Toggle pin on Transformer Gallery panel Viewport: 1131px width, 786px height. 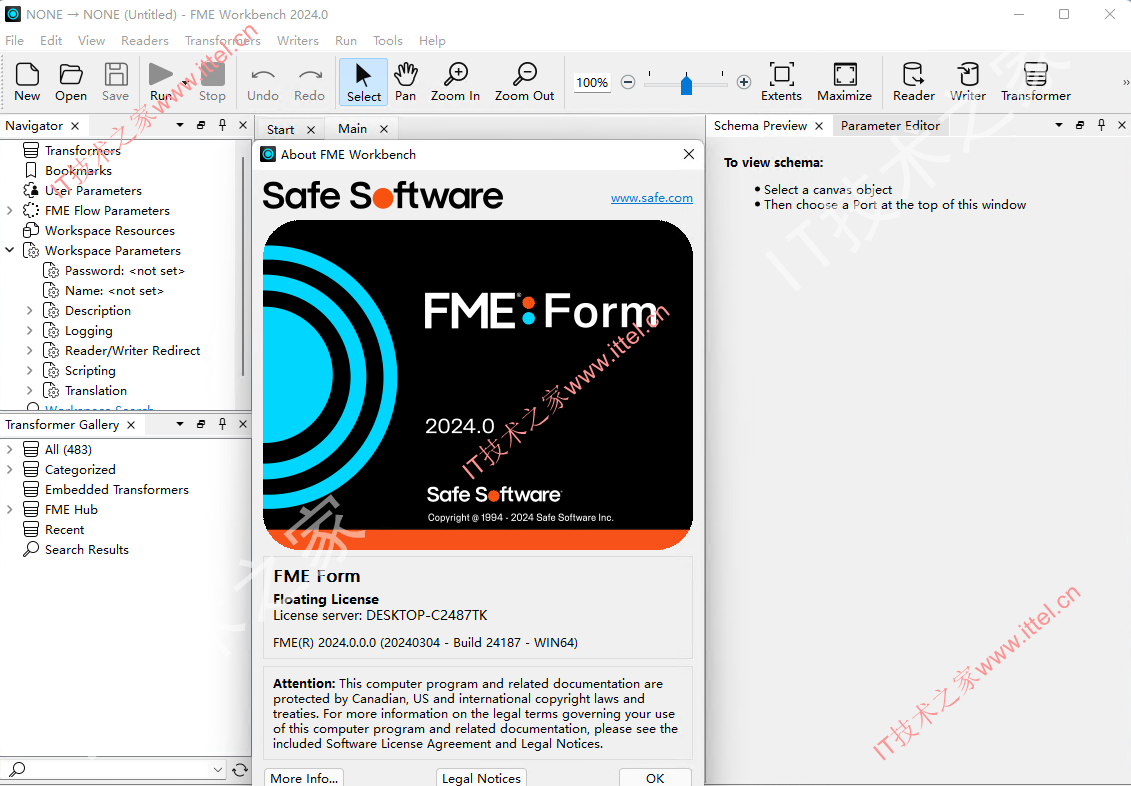pos(222,424)
